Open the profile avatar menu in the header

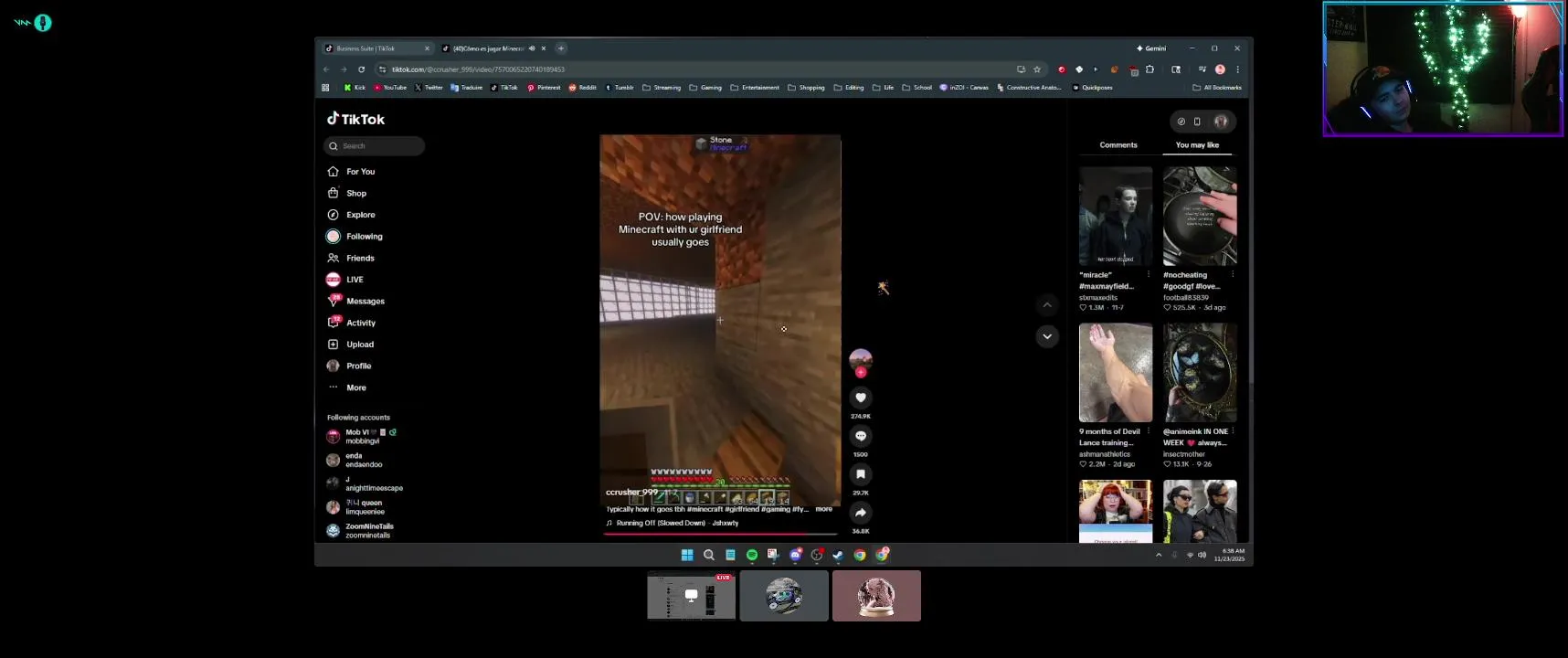1221,122
